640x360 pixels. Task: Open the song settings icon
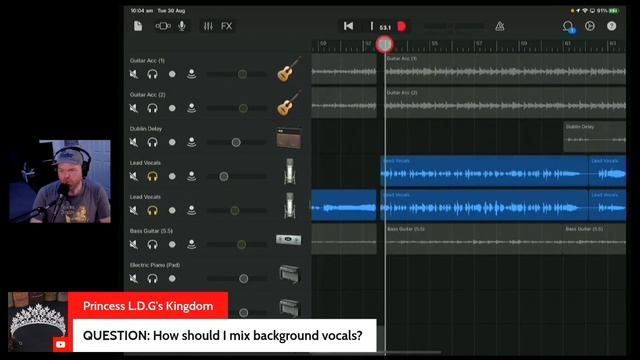point(590,26)
